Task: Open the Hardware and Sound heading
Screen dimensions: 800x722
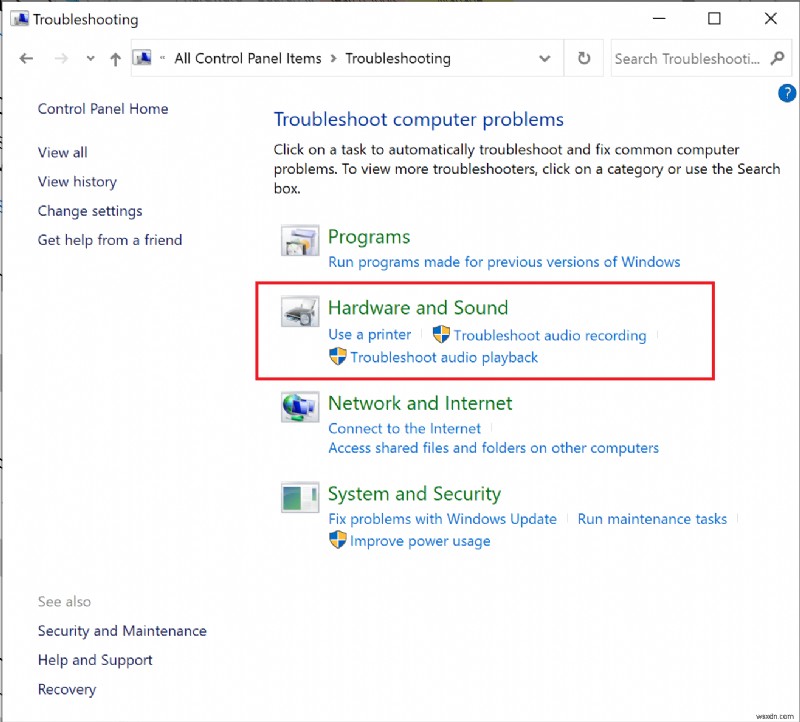Action: coord(418,308)
